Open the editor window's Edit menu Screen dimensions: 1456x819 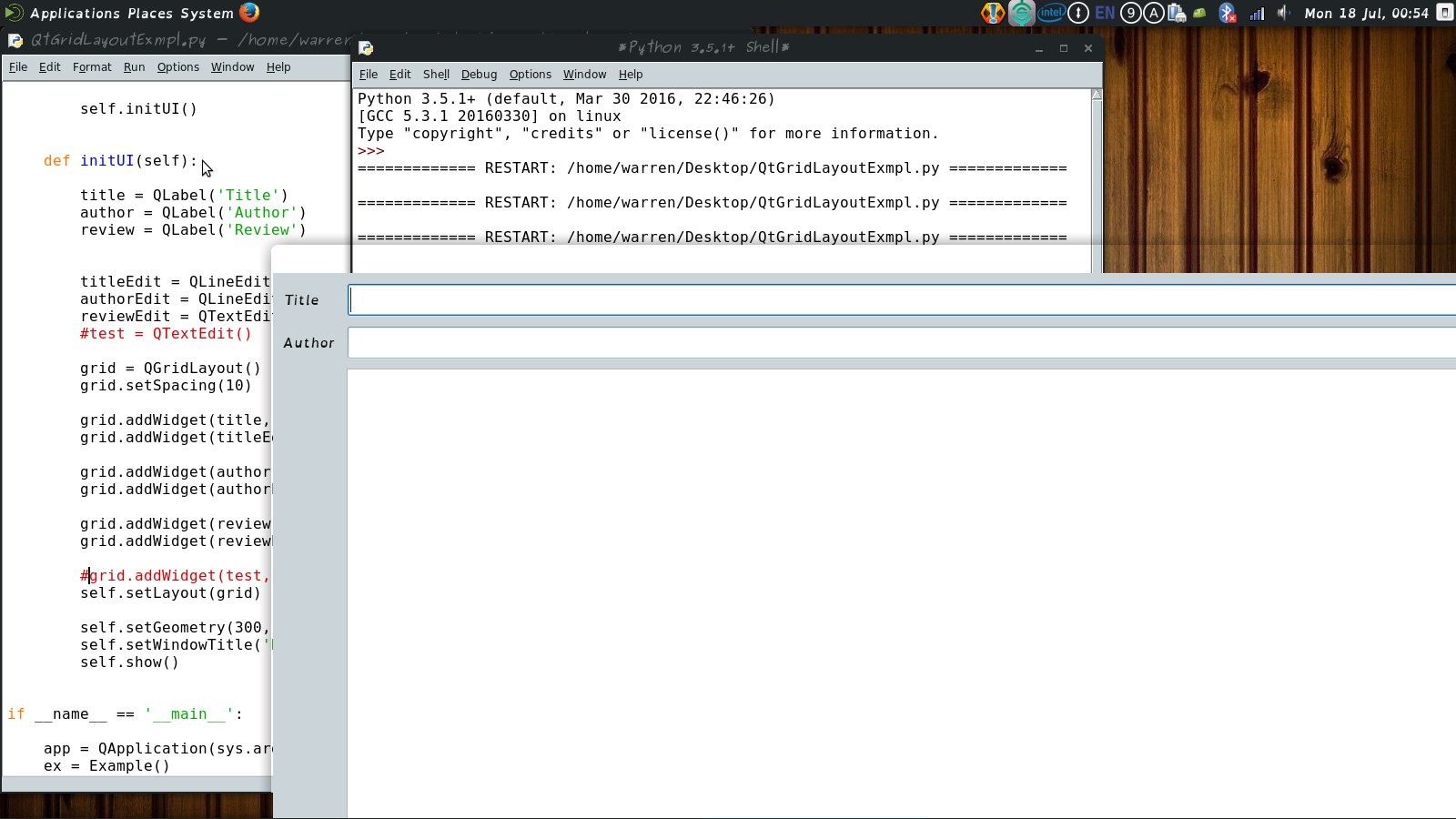pos(49,67)
